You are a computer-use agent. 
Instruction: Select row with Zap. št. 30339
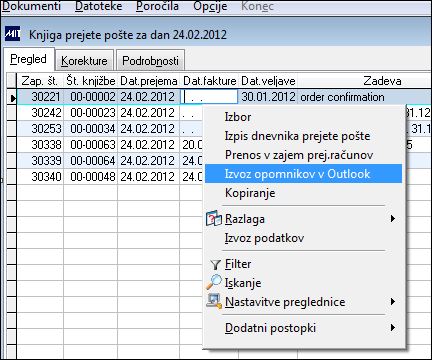[x=110, y=161]
